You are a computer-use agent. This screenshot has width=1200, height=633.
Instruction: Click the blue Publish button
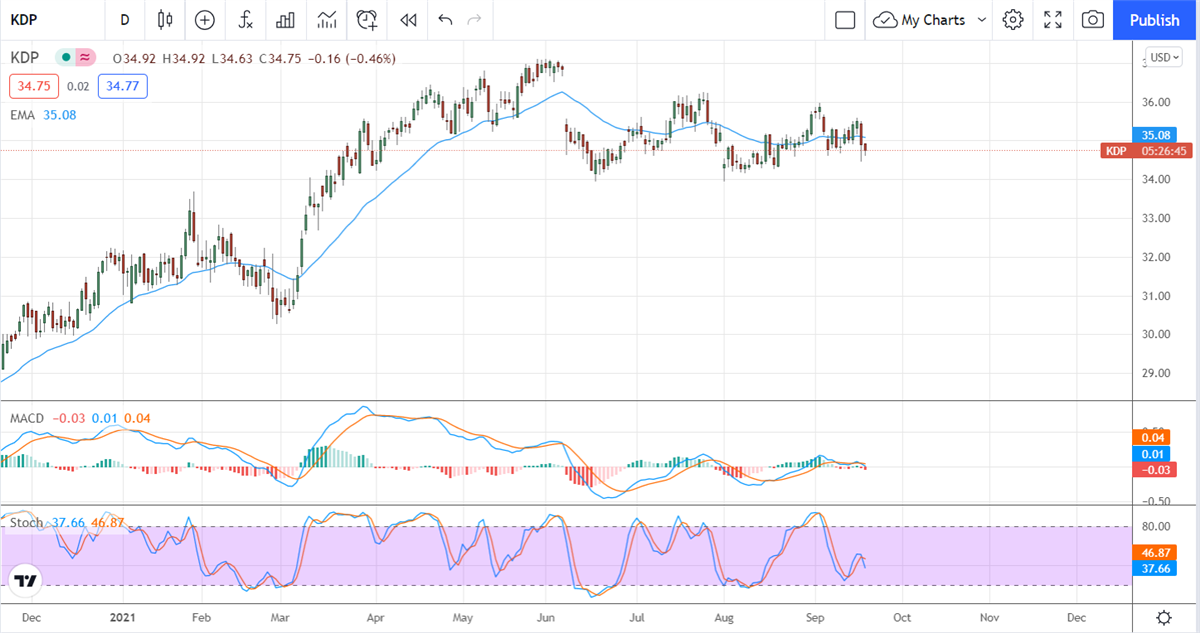point(1155,20)
